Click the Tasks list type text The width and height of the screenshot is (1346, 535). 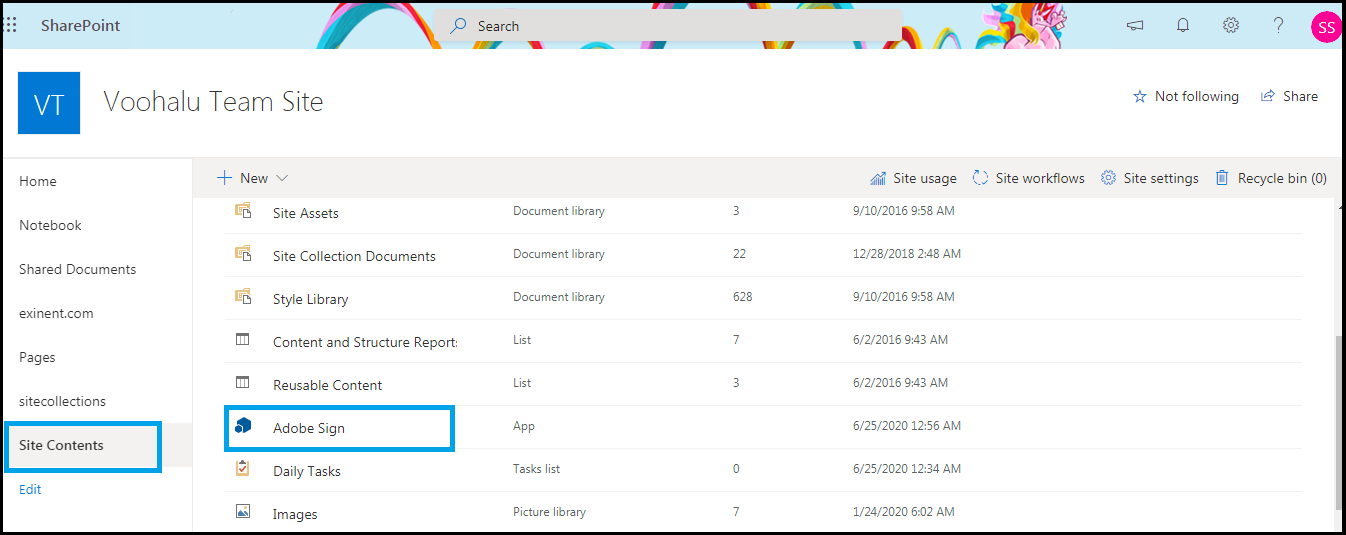(x=536, y=469)
